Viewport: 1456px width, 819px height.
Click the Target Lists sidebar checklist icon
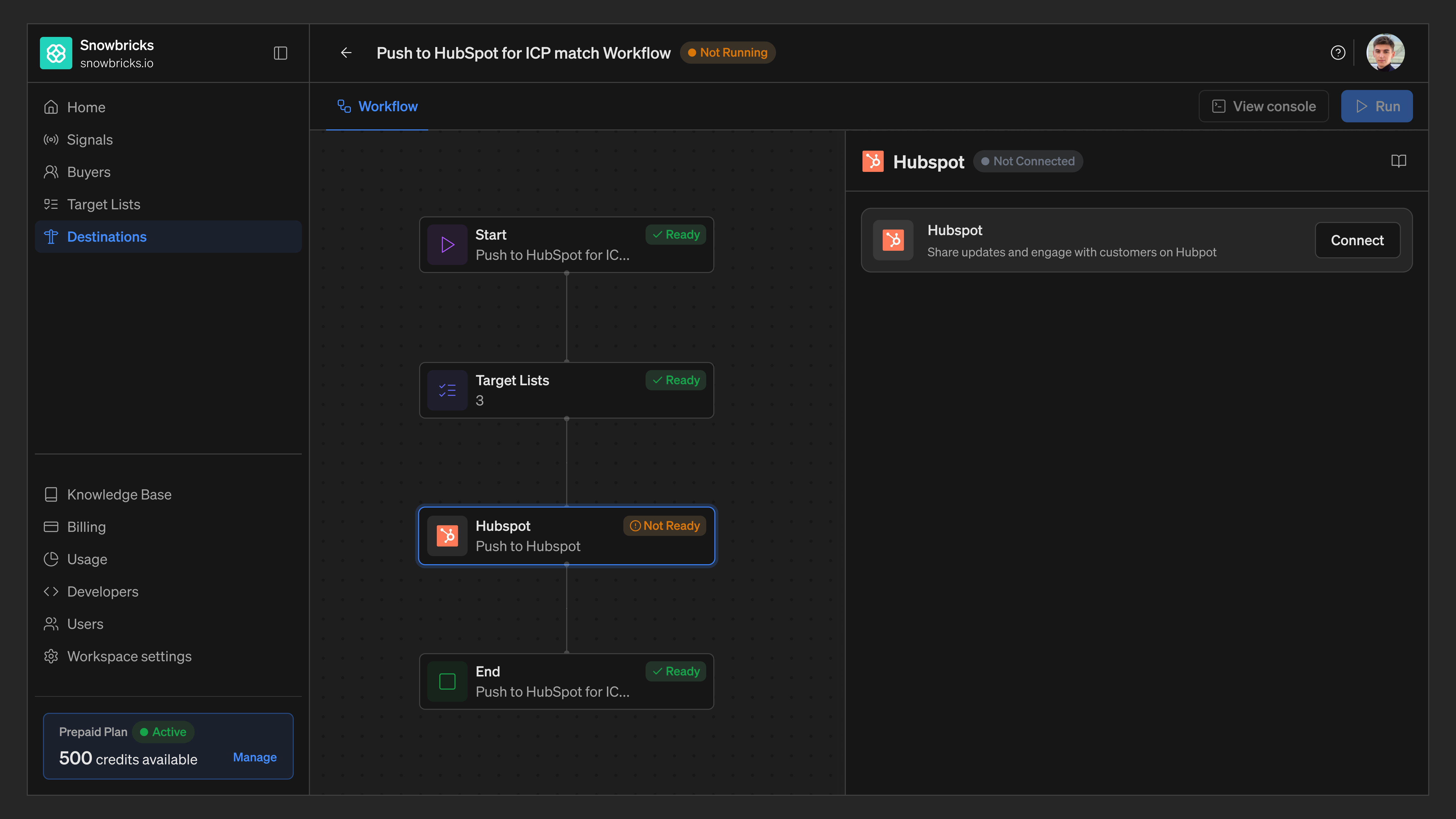(51, 204)
